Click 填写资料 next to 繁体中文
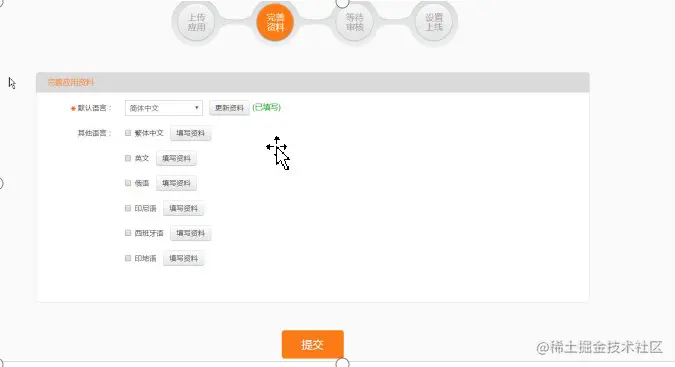Image resolution: width=675 pixels, height=367 pixels. pos(191,133)
